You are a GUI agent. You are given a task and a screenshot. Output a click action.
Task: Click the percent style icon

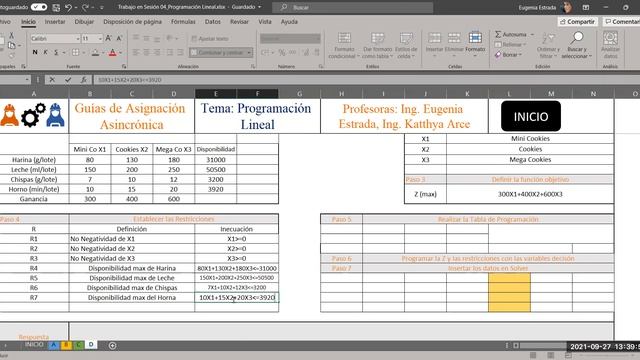pyautogui.click(x=282, y=52)
